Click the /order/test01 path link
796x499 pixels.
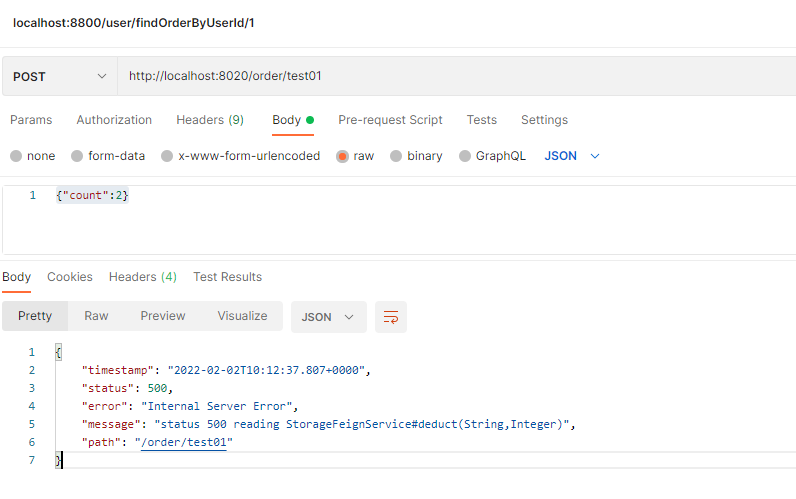[184, 442]
